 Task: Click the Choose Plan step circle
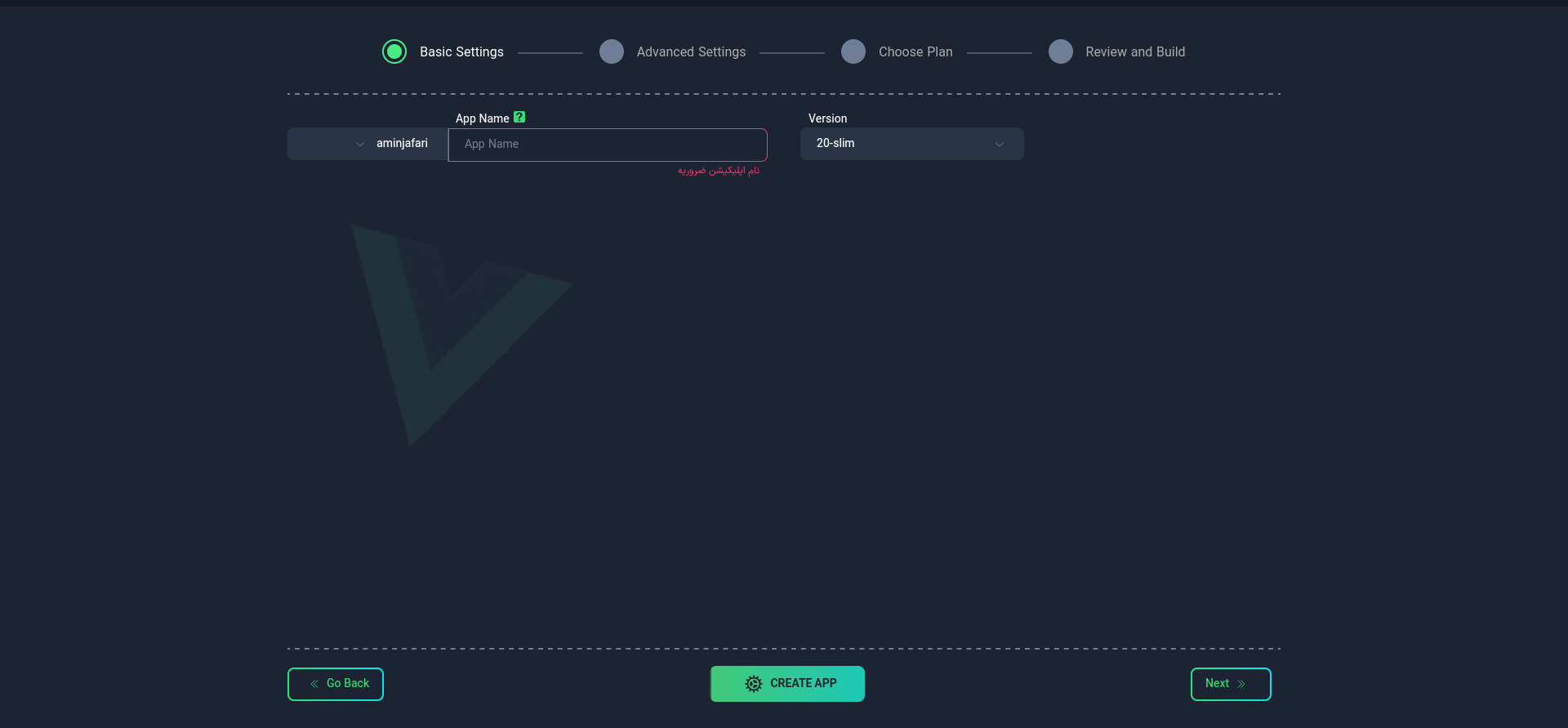(853, 51)
